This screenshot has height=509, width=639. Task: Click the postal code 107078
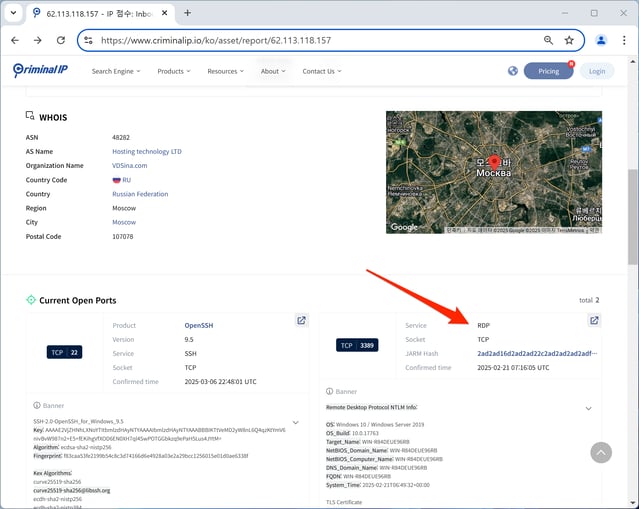[123, 236]
